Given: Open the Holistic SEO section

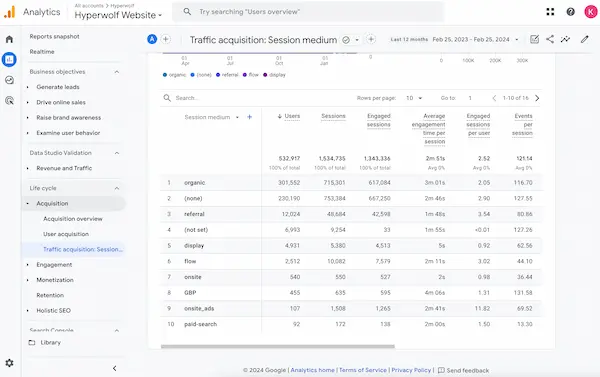Looking at the screenshot, I should 54,310.
